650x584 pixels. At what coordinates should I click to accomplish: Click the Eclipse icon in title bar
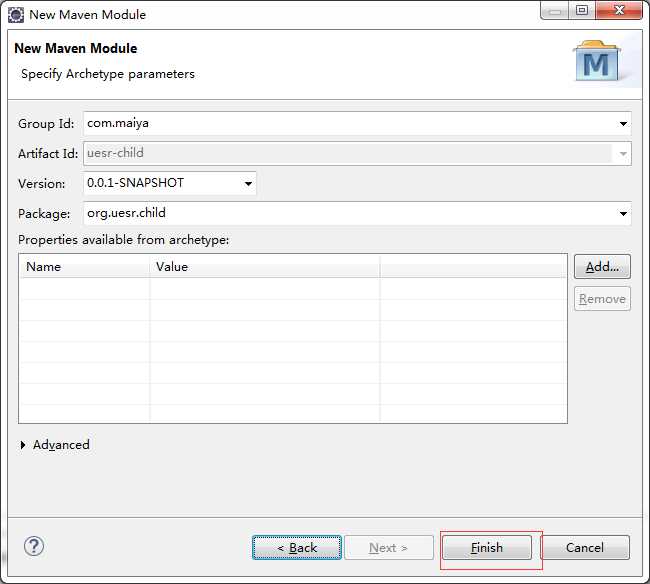(x=16, y=15)
